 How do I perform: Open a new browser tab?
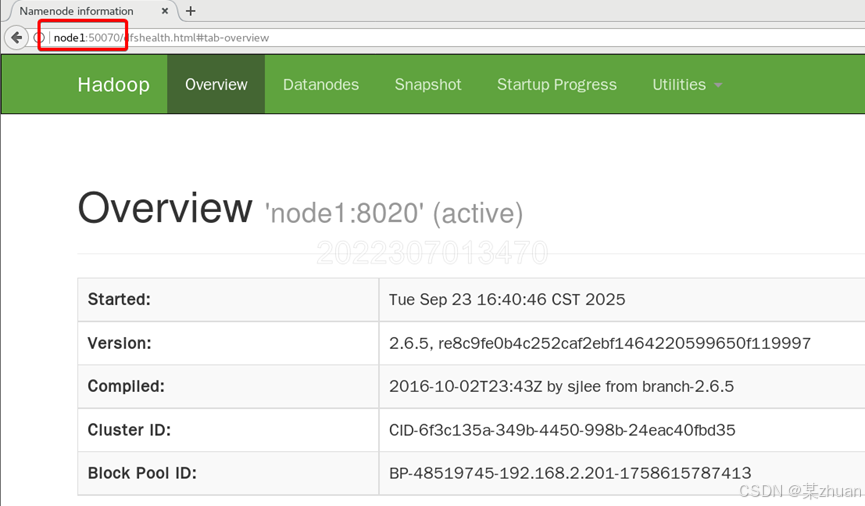[x=190, y=10]
